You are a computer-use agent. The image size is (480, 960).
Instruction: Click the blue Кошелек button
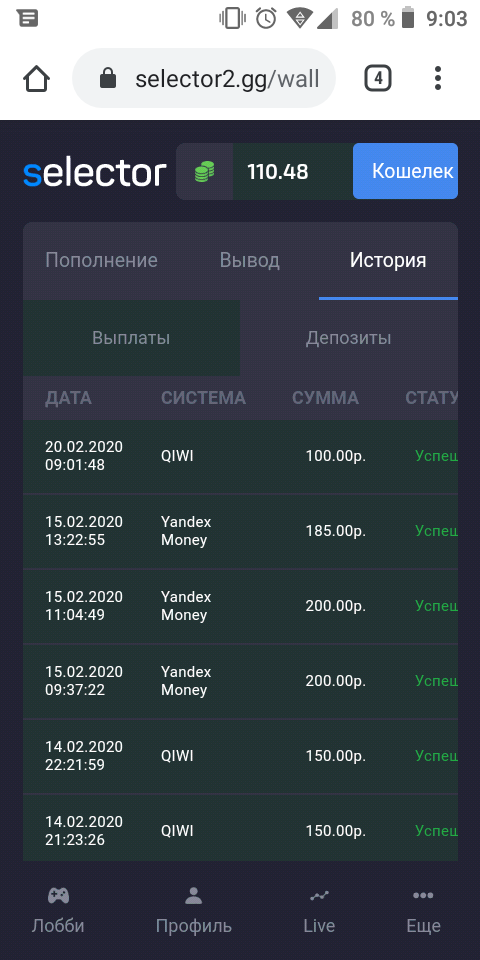[x=405, y=171]
